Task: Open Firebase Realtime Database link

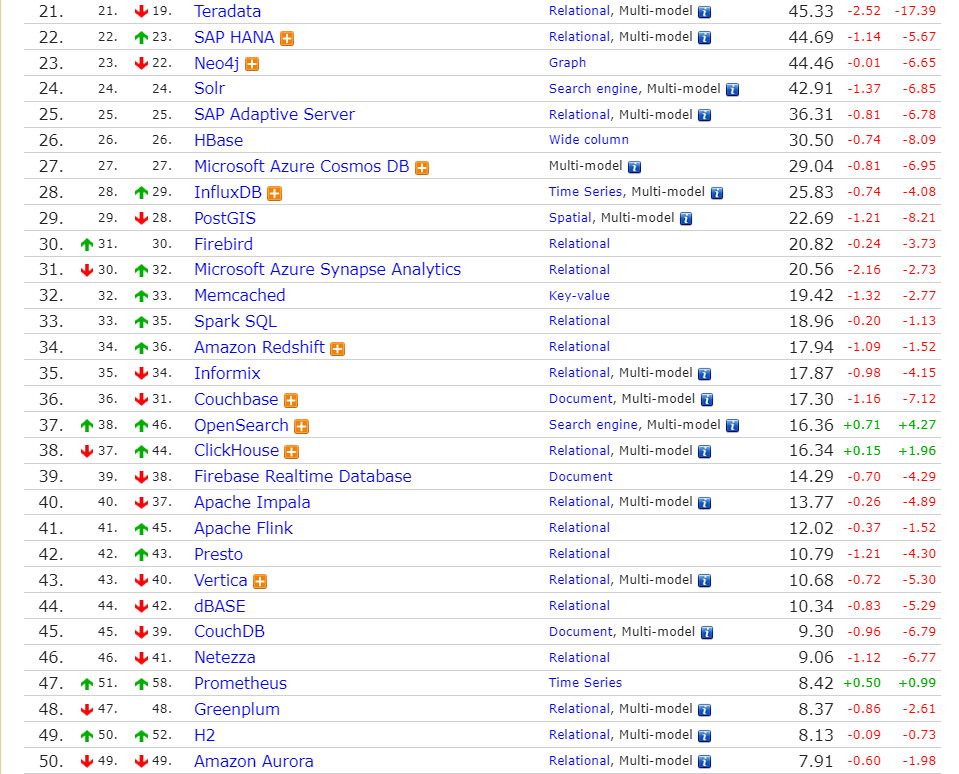Action: (x=303, y=476)
